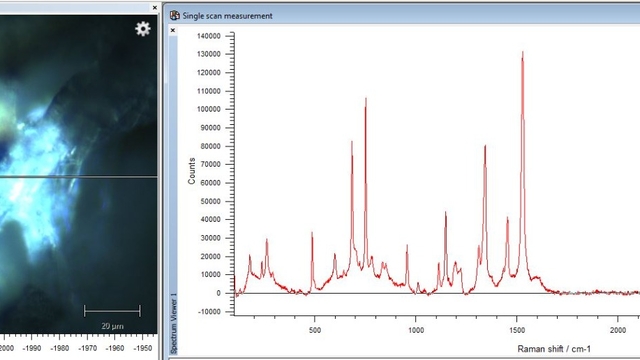The image size is (640, 360).
Task: Click the horizontal crosshair line in microscope image
Action: 78,177
